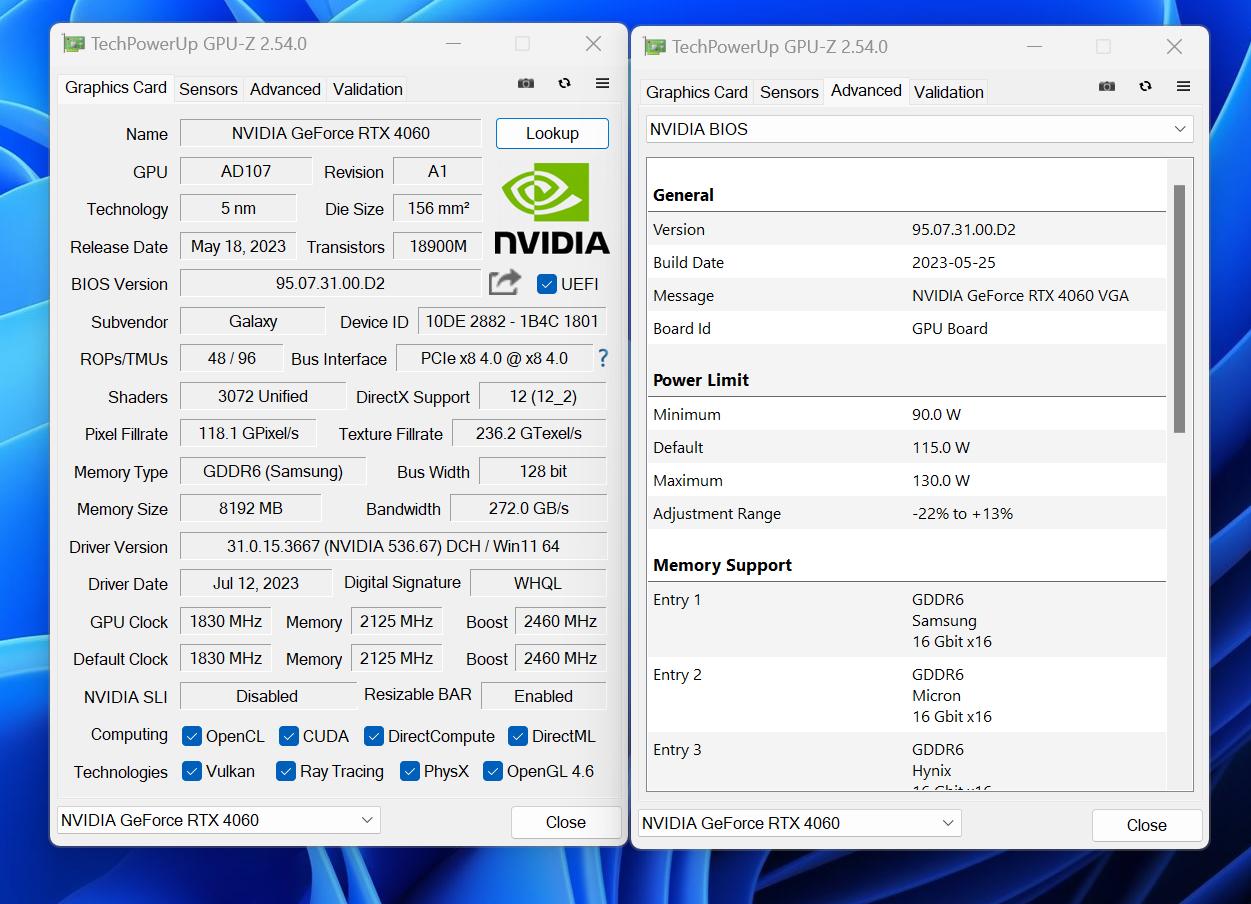This screenshot has height=904, width=1251.
Task: Click the Advanced panel vertical scrollbar thumb
Action: pyautogui.click(x=1179, y=308)
